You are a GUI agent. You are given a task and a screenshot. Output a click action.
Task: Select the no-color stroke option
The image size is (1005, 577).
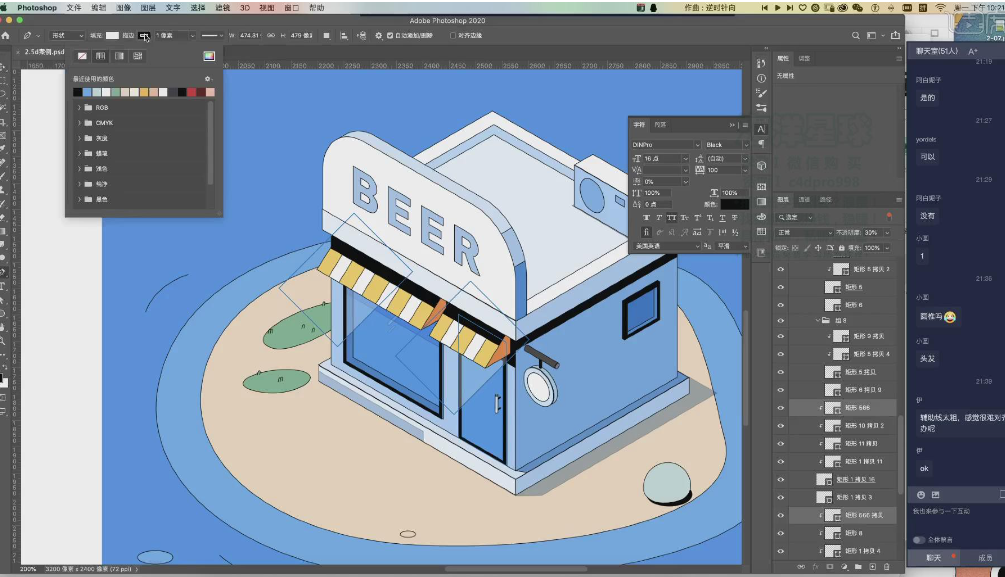(82, 56)
